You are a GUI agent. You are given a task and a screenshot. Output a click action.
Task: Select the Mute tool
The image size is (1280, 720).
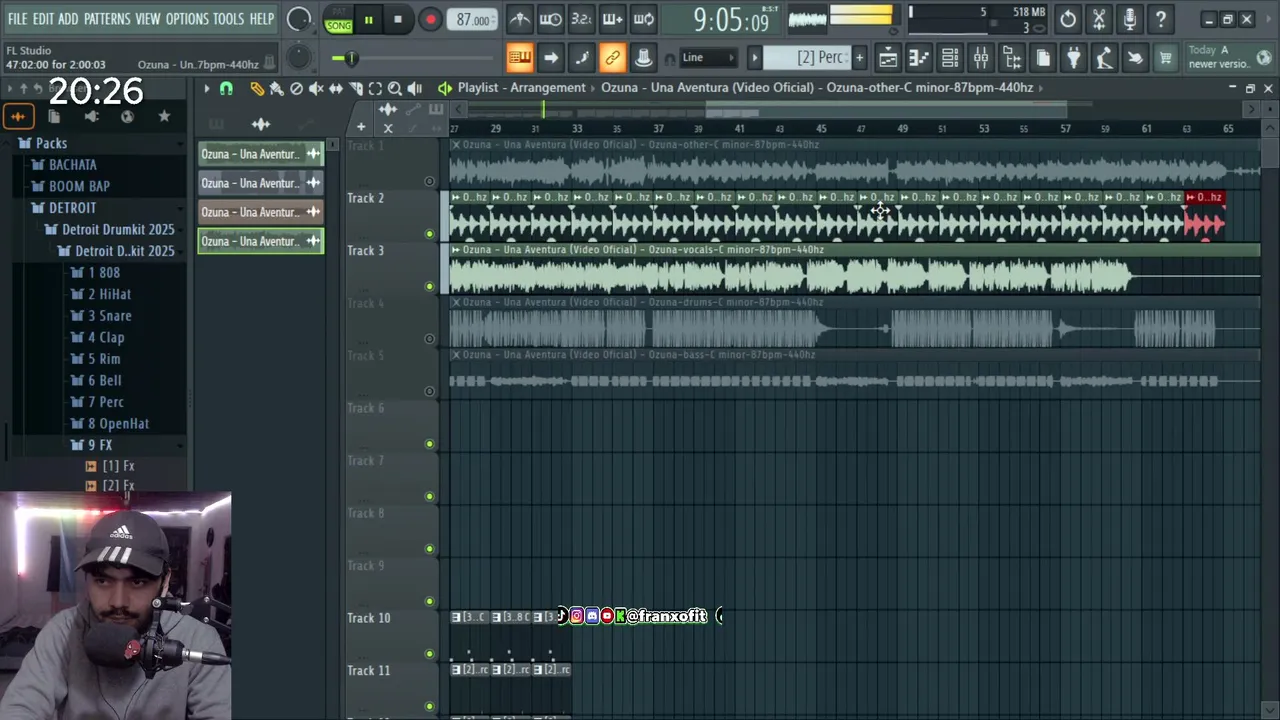pos(316,88)
